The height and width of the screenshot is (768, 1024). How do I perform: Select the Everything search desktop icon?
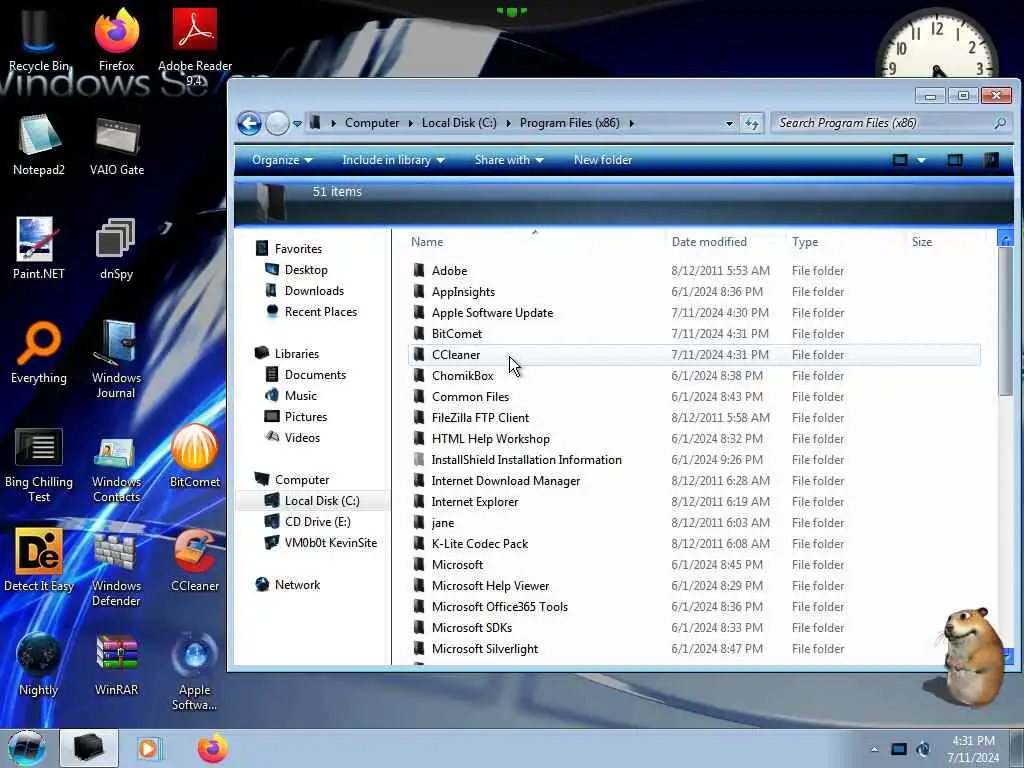click(39, 353)
